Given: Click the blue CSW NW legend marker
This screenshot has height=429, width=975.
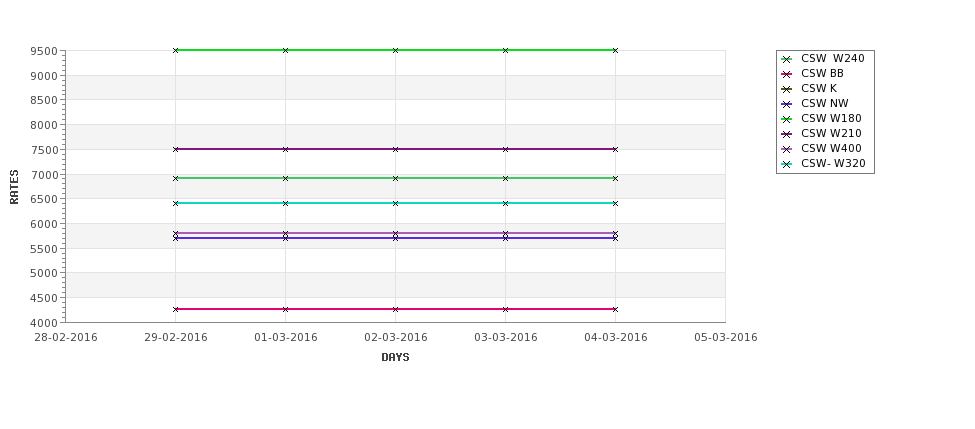Looking at the screenshot, I should 786,104.
